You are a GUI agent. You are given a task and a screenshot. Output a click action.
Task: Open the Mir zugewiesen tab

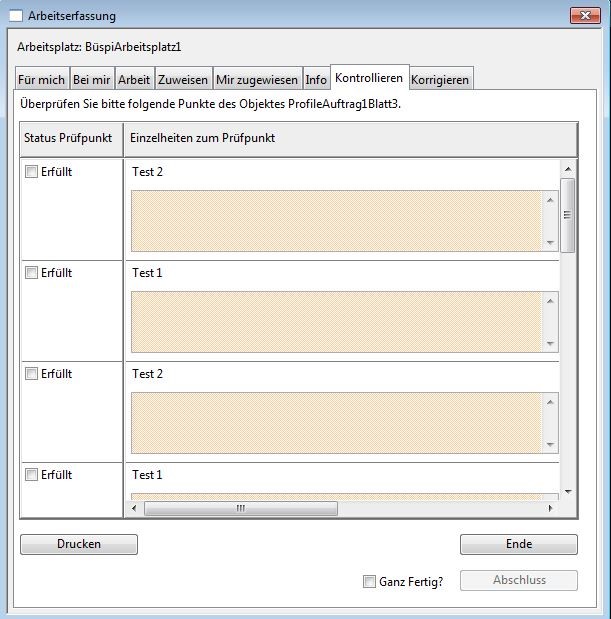pyautogui.click(x=257, y=80)
